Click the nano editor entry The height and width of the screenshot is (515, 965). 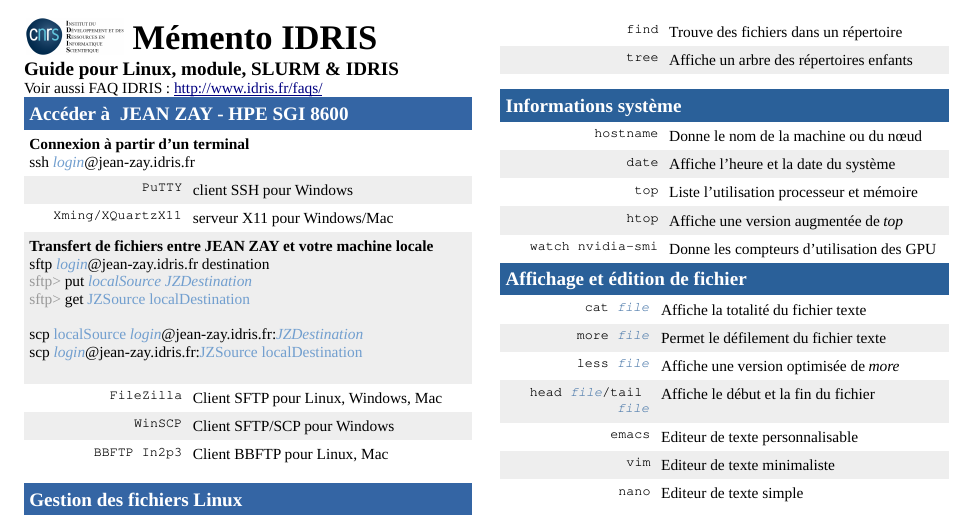633,491
